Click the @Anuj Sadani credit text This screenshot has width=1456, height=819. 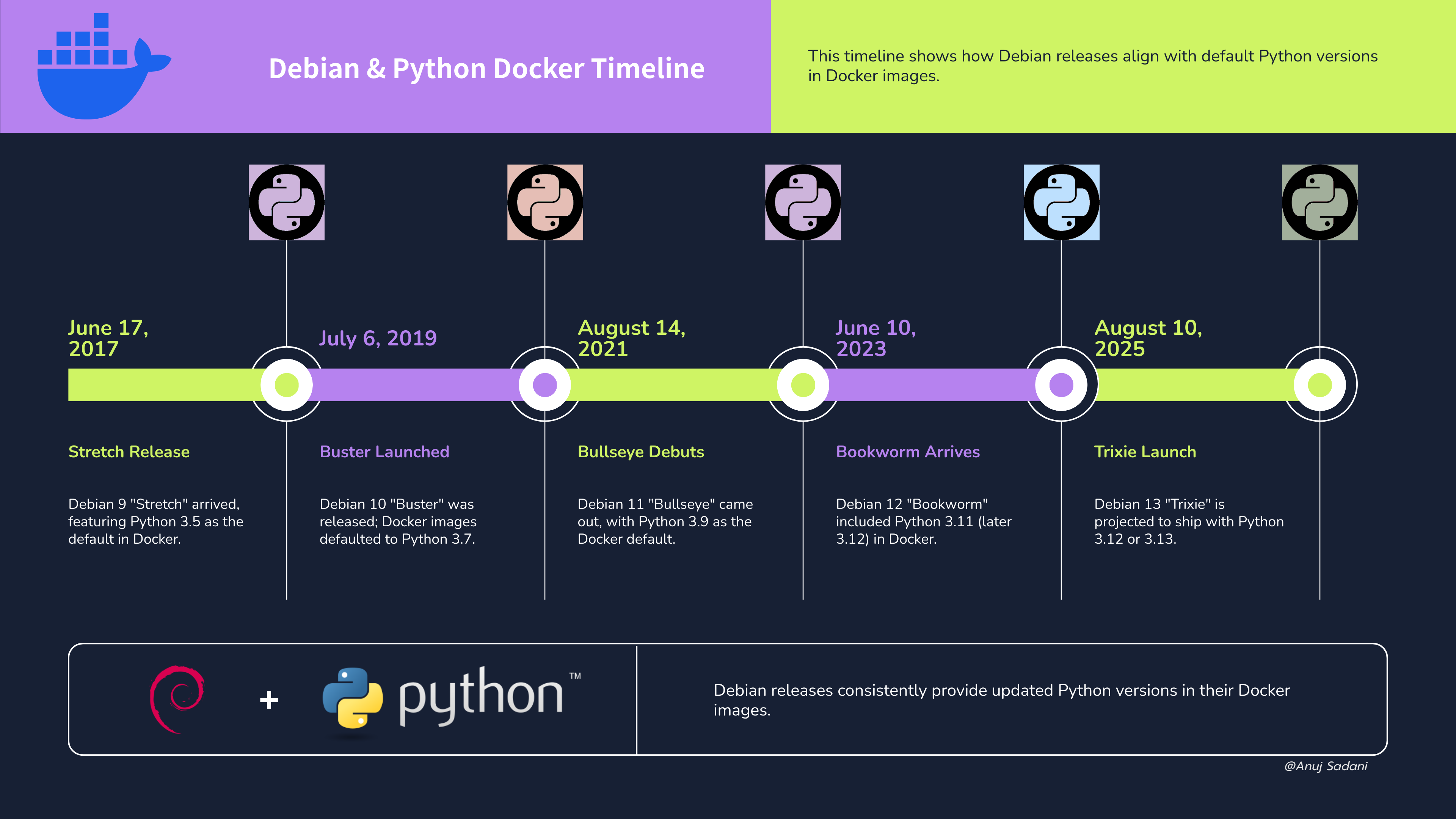1326,766
